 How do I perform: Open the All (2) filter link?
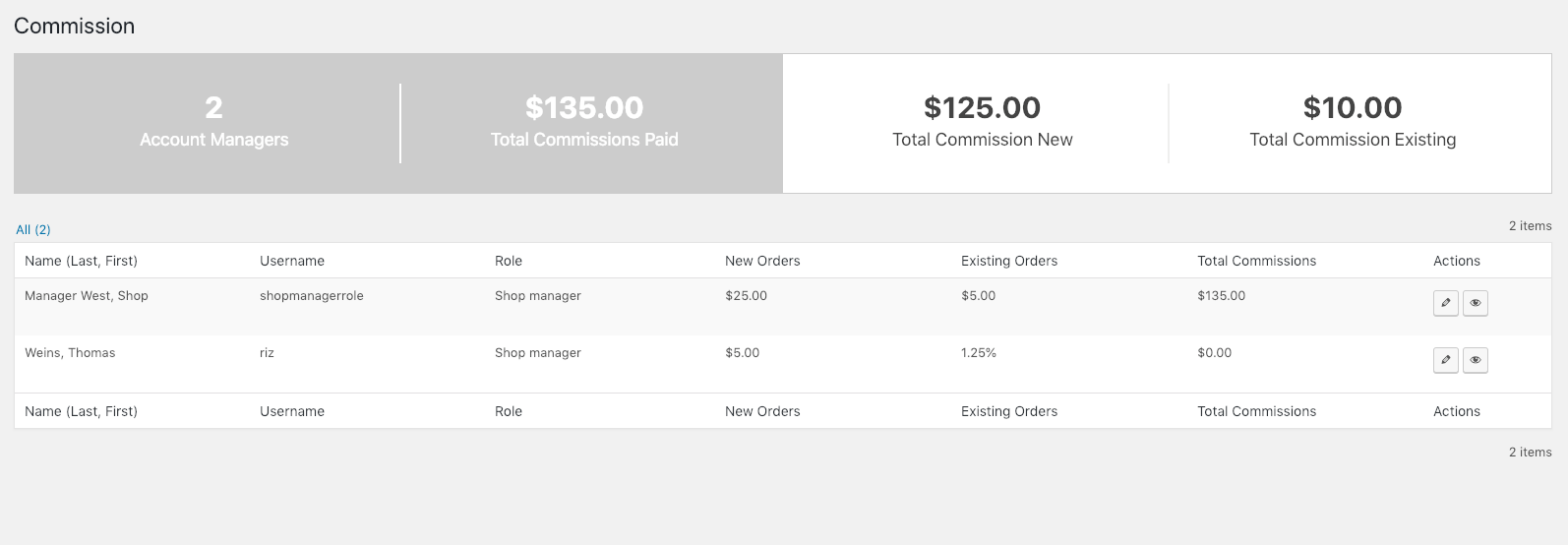click(33, 229)
